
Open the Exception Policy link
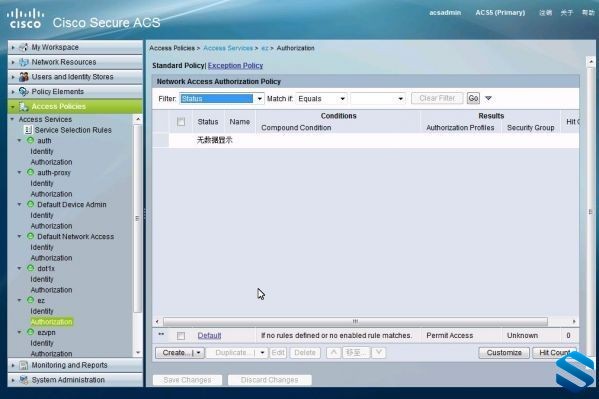pos(235,65)
